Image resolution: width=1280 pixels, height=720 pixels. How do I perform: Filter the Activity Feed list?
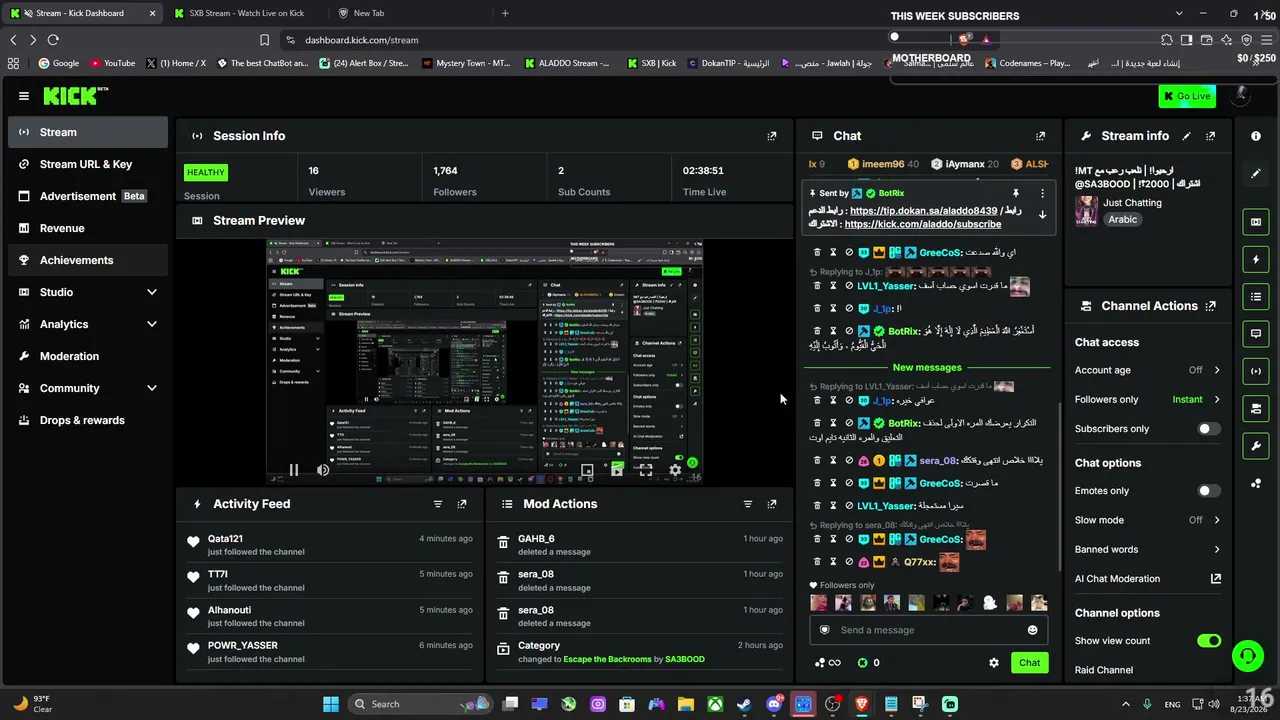point(438,504)
